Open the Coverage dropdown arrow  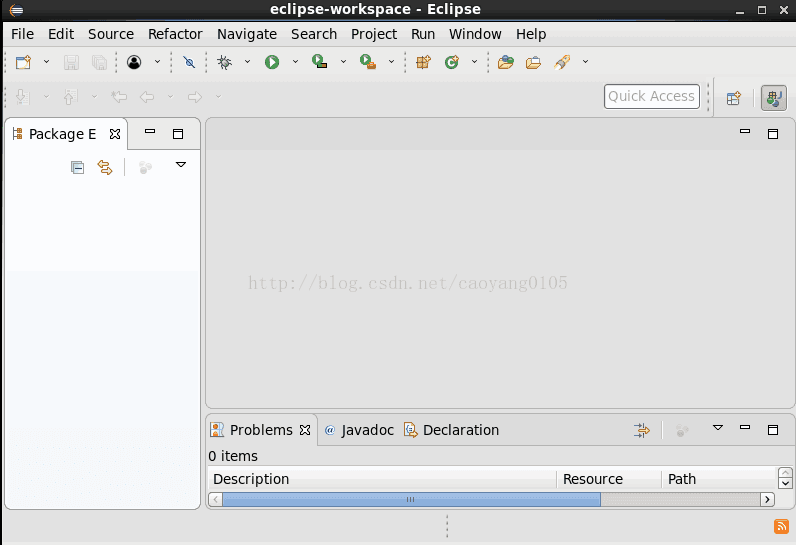click(x=343, y=62)
